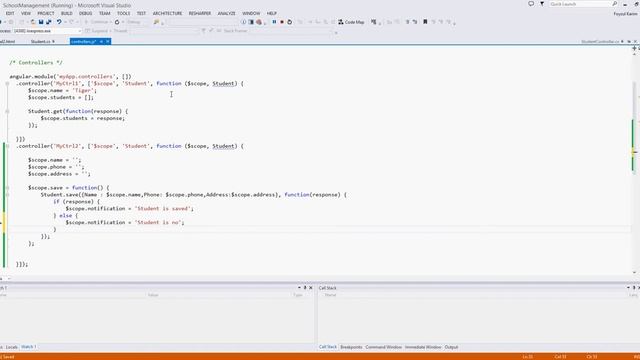The width and height of the screenshot is (640, 360).
Task: Collapse the Student.save callback block
Action: pyautogui.click(x=7, y=195)
